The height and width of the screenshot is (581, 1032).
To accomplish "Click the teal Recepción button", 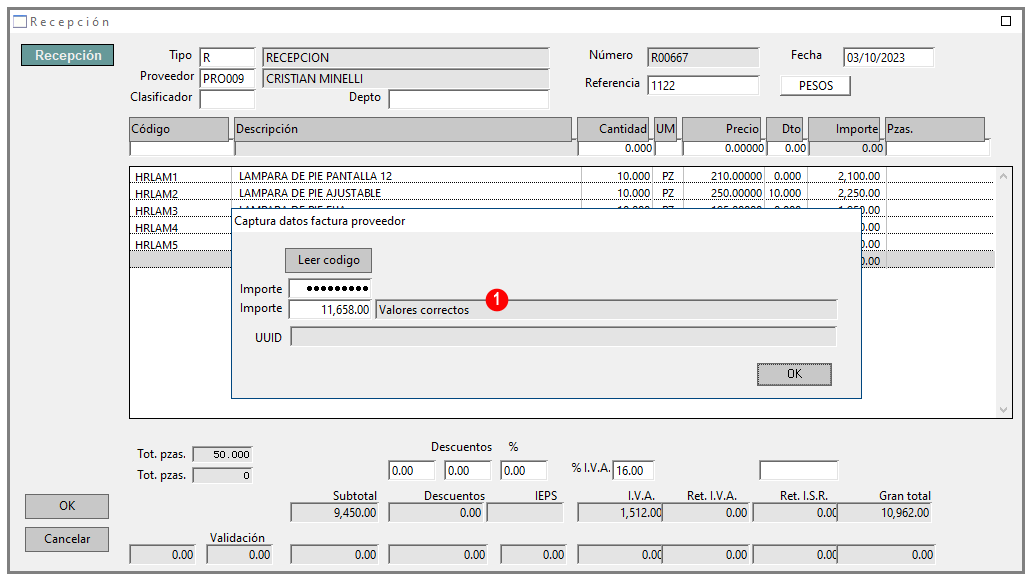I will pos(67,55).
